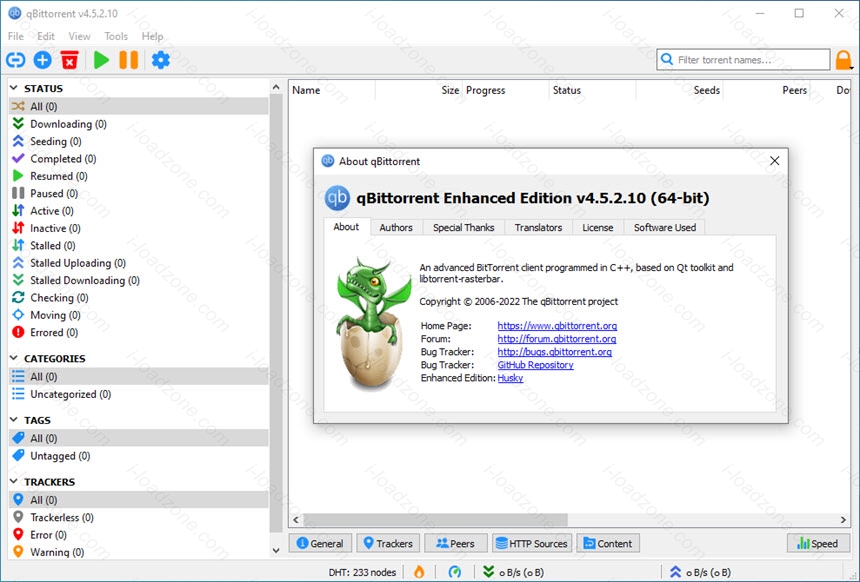The image size is (860, 582).
Task: Collapse the STATUS section
Action: [x=14, y=88]
